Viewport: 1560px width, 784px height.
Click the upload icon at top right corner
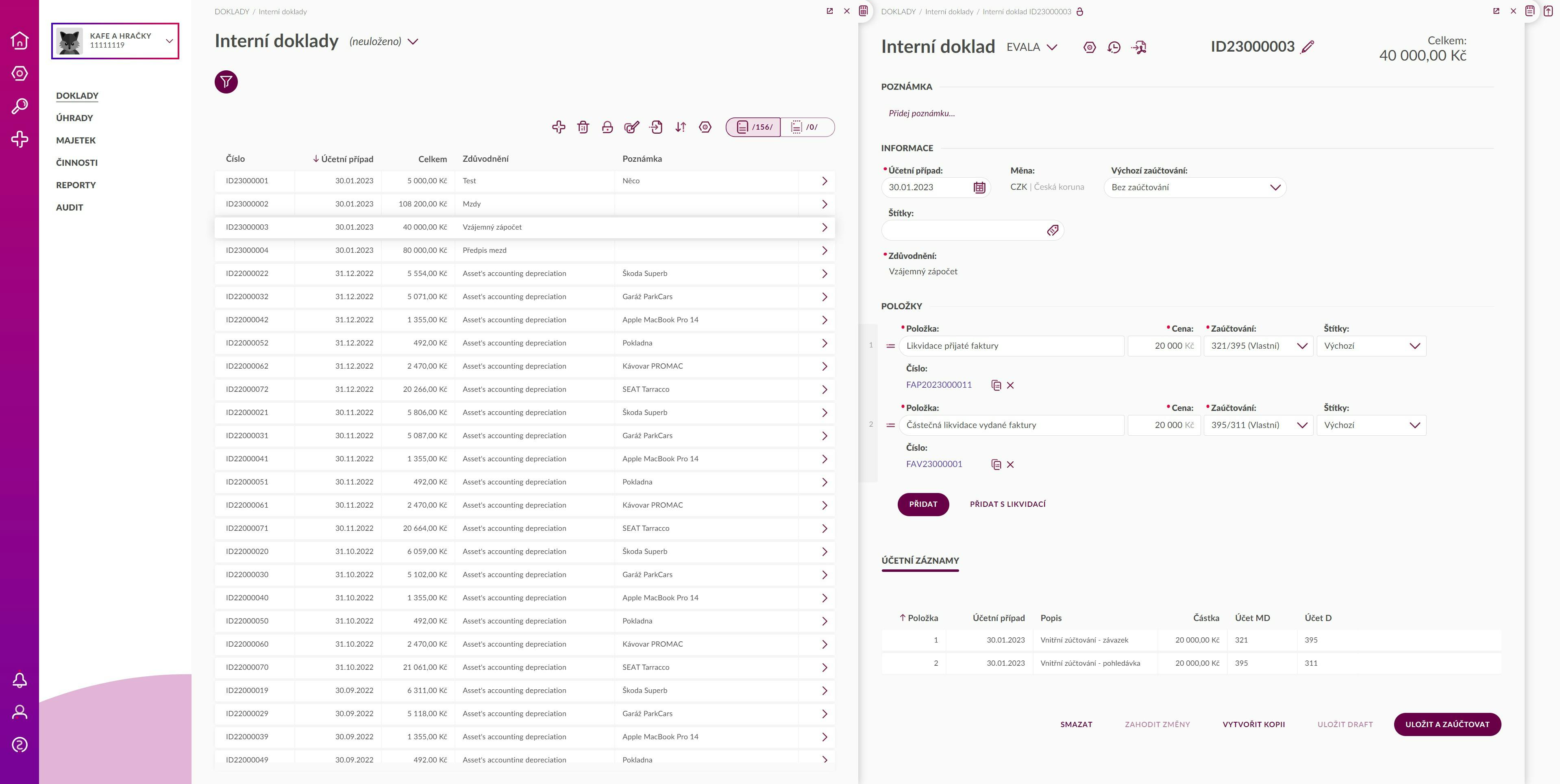coord(1548,11)
